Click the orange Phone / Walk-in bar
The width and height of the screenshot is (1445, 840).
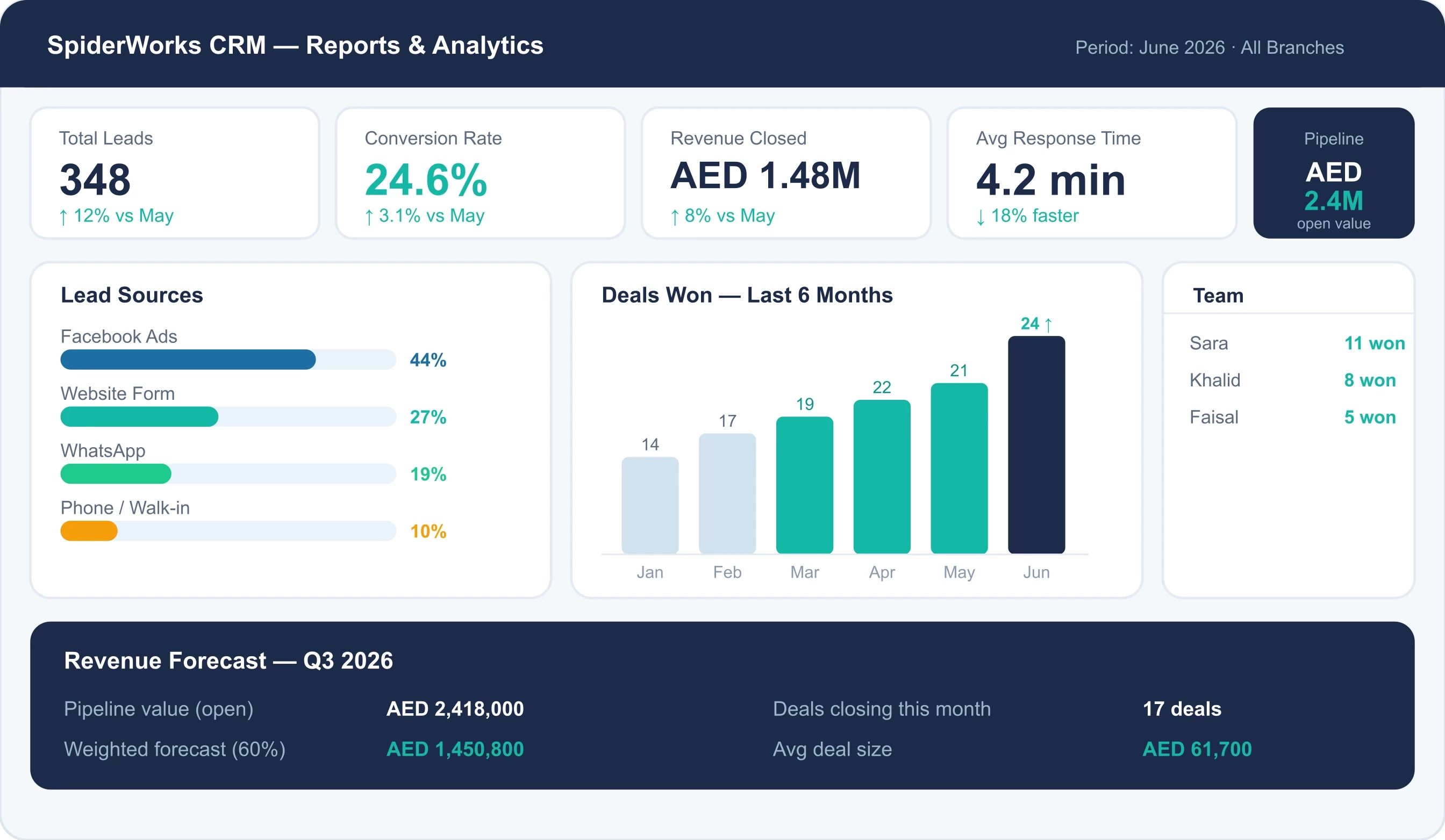pyautogui.click(x=89, y=531)
